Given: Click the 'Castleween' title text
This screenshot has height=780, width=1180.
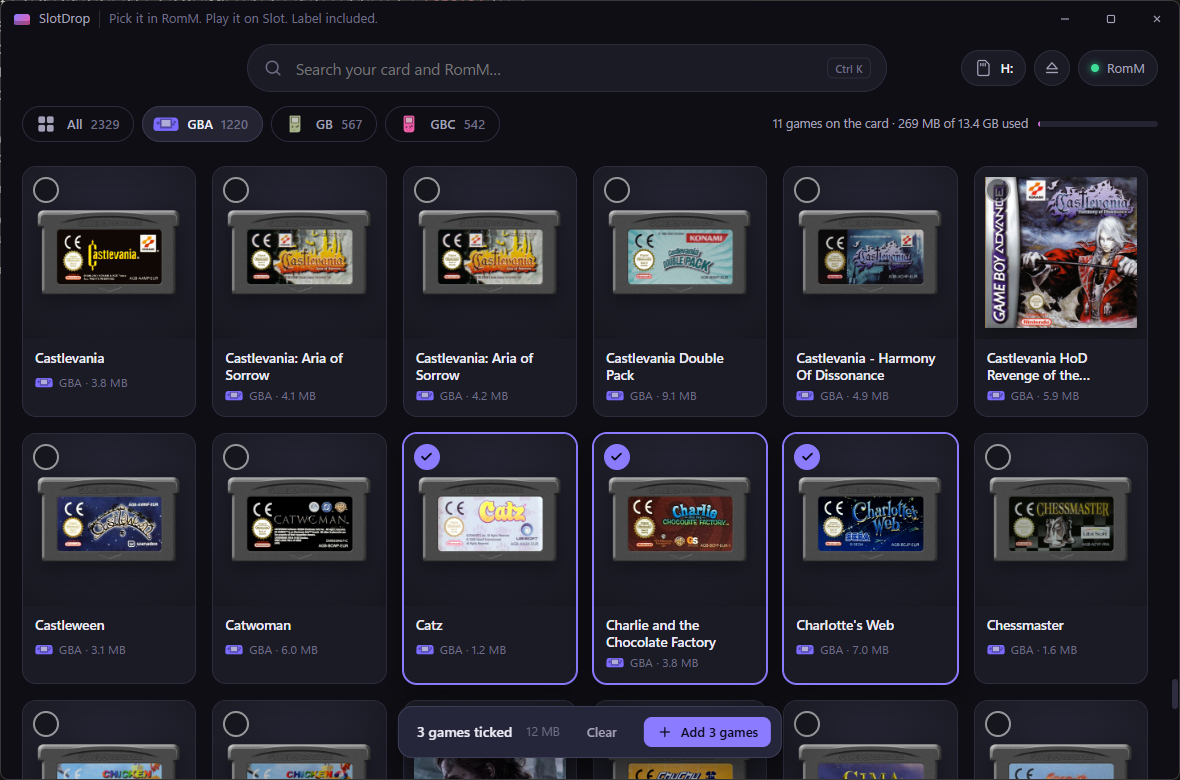Looking at the screenshot, I should 69,625.
